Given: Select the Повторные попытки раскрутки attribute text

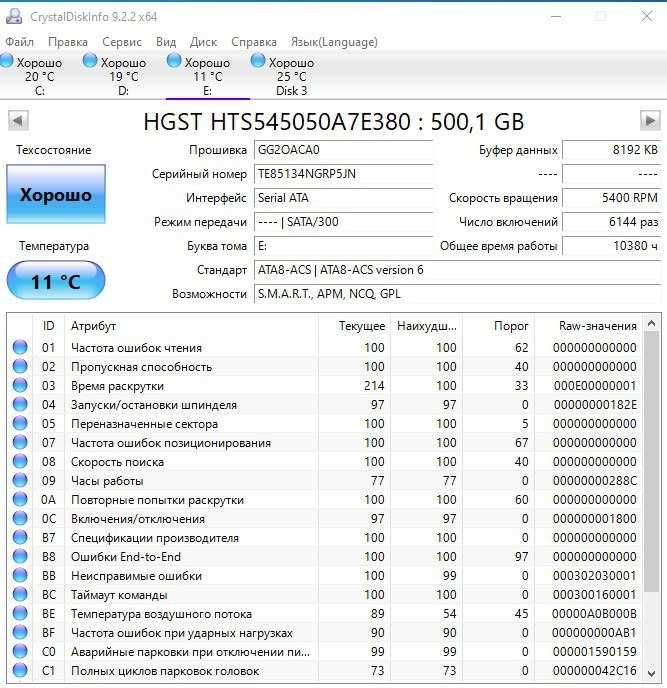Looking at the screenshot, I should [x=158, y=500].
